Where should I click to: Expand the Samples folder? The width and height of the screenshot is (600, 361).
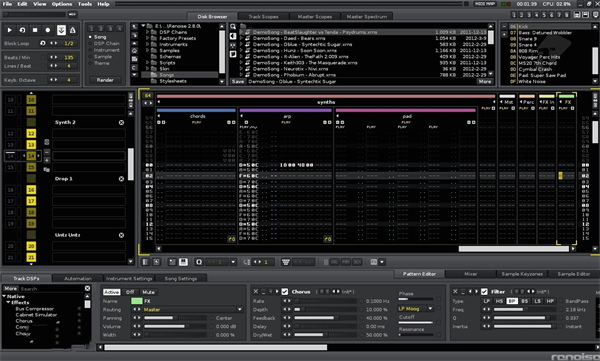[x=147, y=51]
